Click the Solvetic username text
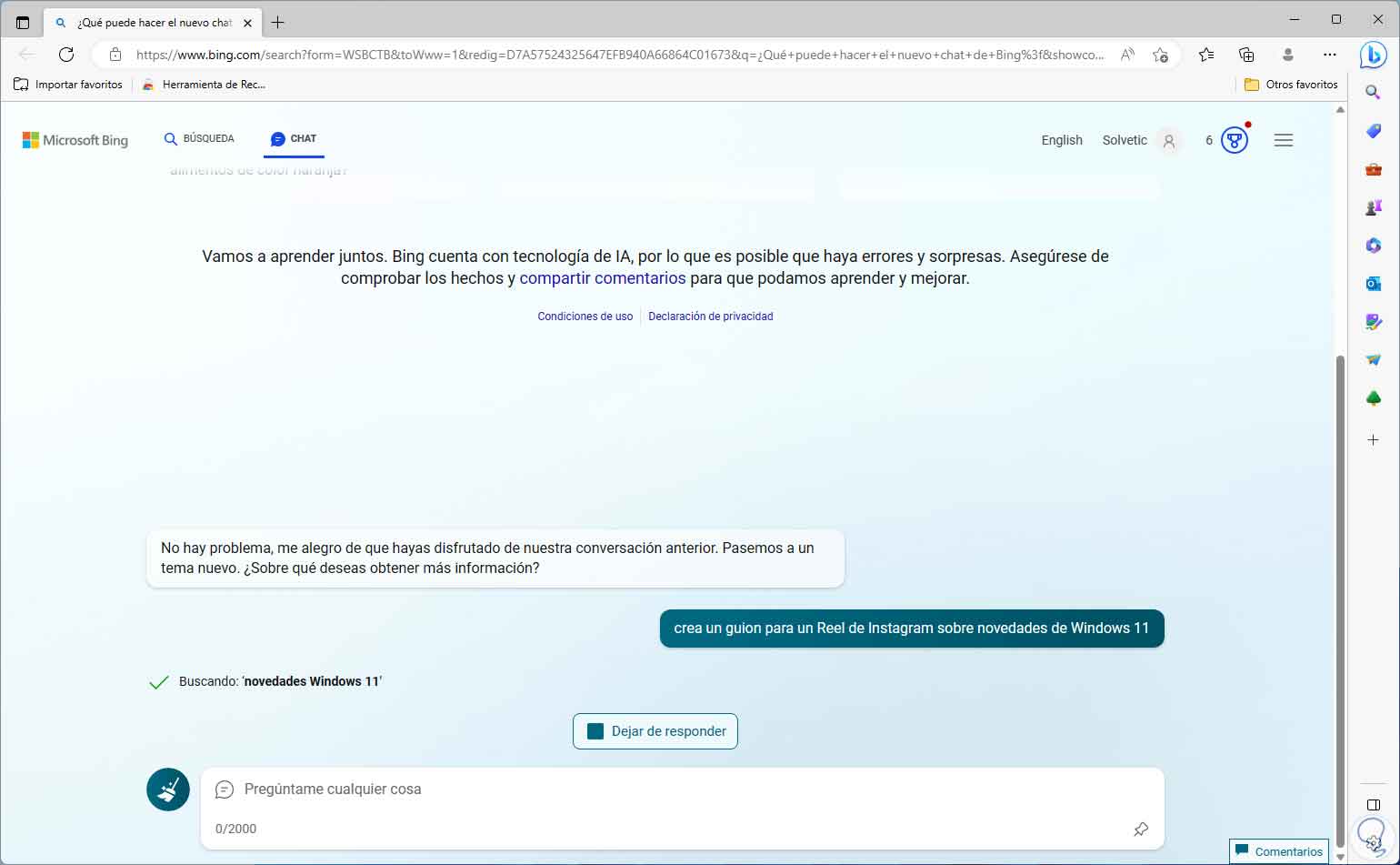Screen dimensions: 1400x865 click(1125, 140)
